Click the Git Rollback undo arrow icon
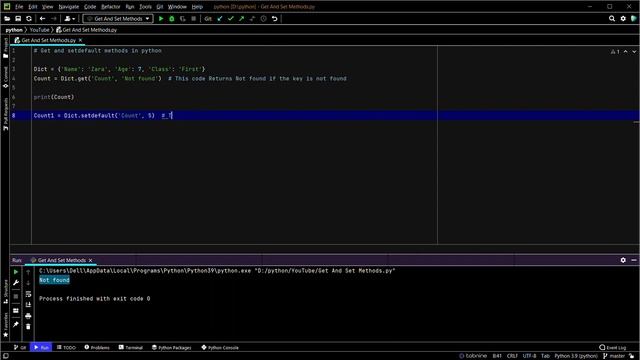The width and height of the screenshot is (640, 360). 275,19
